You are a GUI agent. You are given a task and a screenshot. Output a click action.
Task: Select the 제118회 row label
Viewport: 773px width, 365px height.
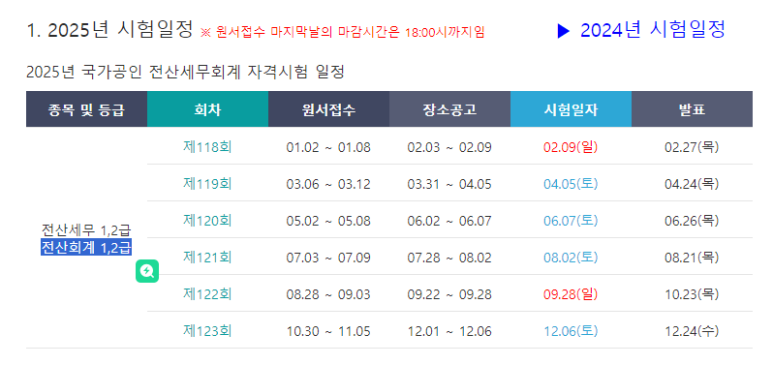(208, 147)
